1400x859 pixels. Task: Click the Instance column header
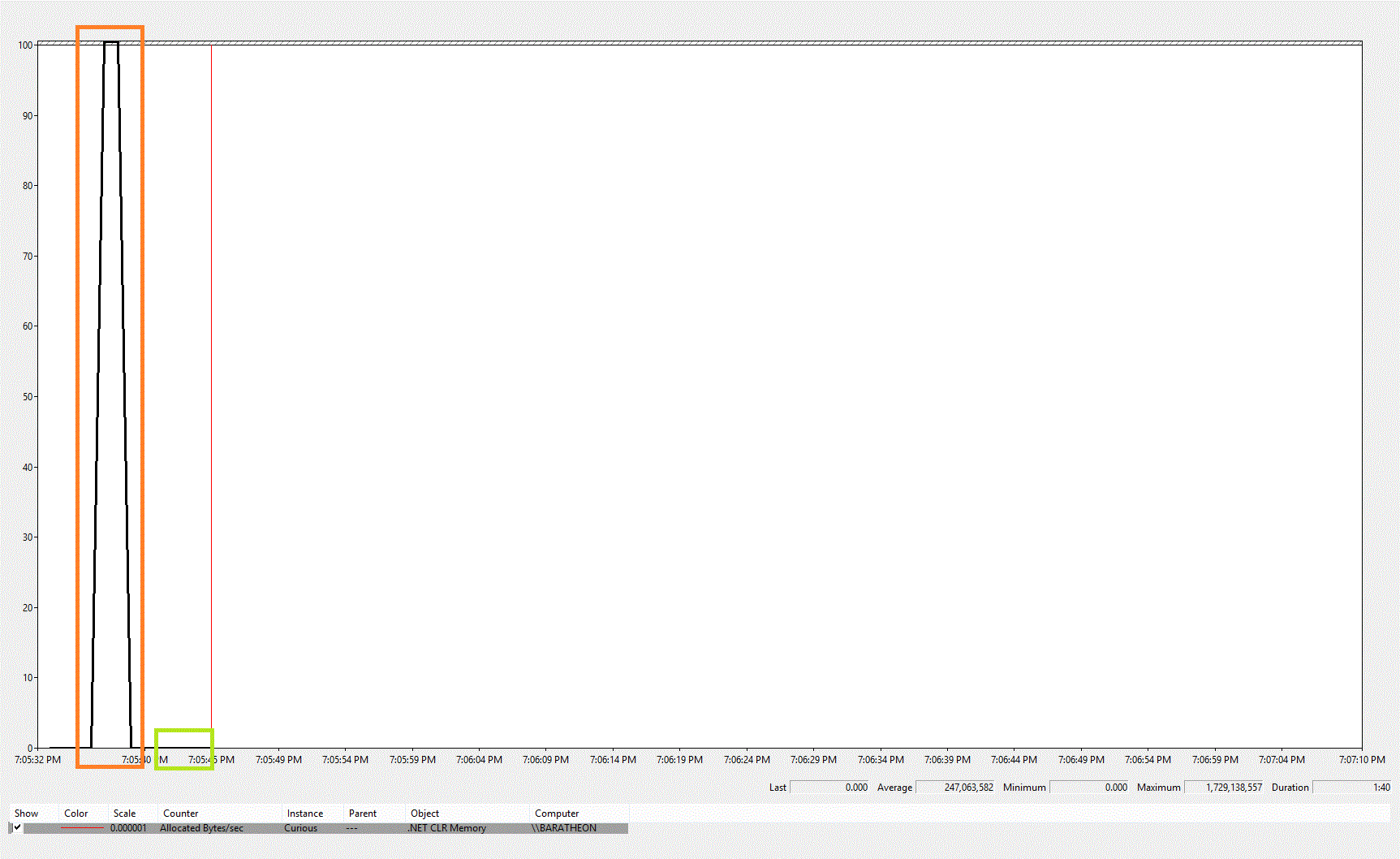(304, 813)
